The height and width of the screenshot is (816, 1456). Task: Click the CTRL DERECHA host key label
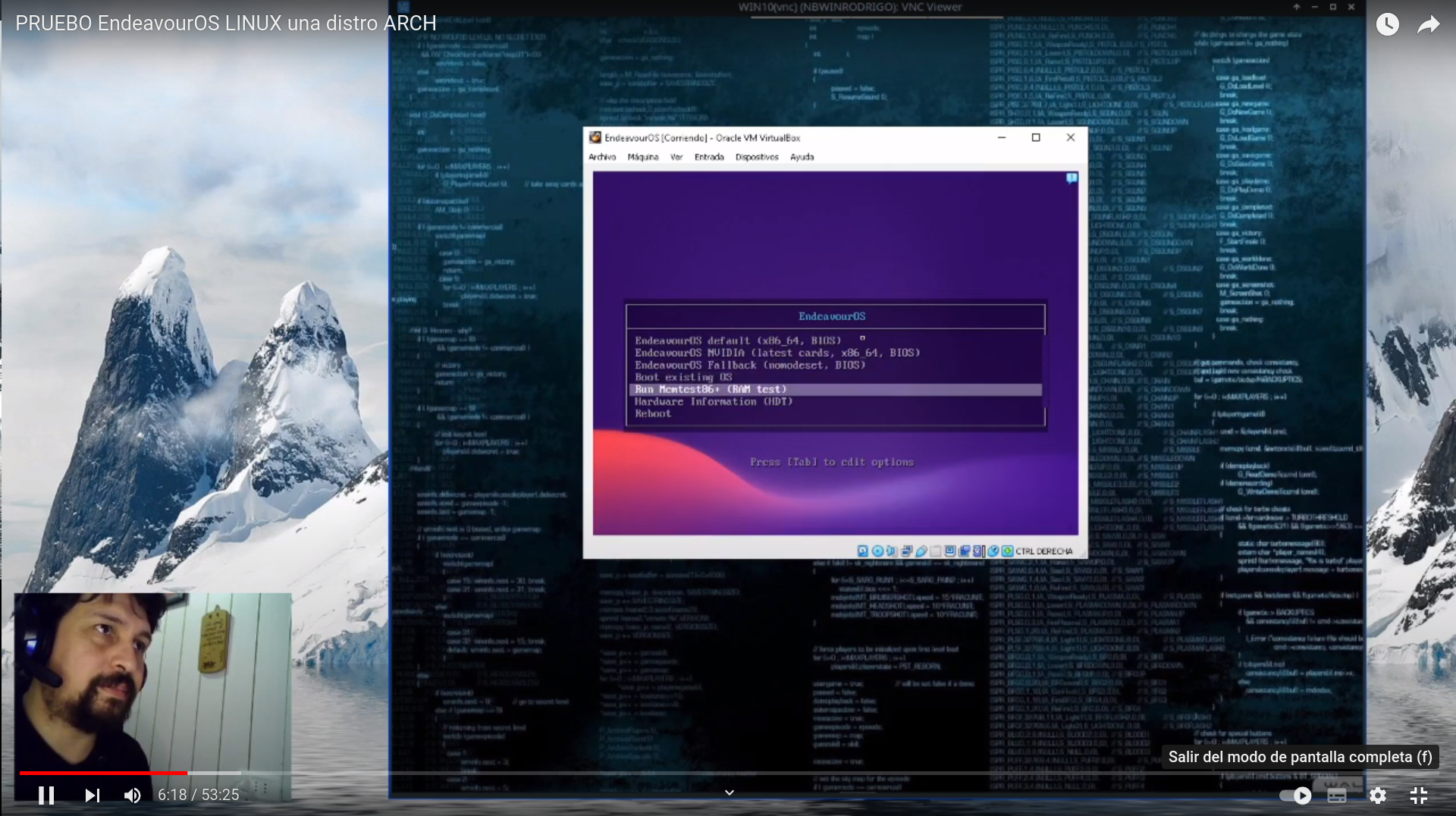(x=1044, y=551)
